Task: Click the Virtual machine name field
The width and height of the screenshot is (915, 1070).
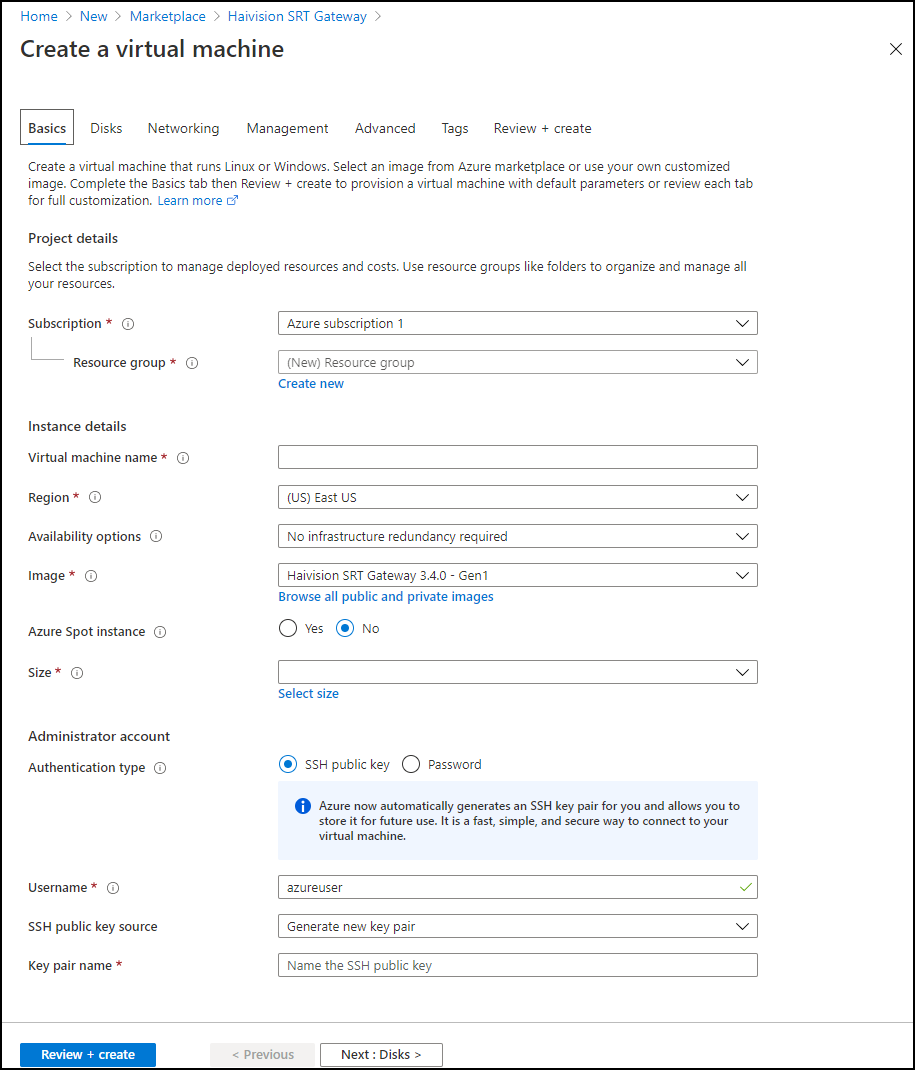Action: point(517,457)
